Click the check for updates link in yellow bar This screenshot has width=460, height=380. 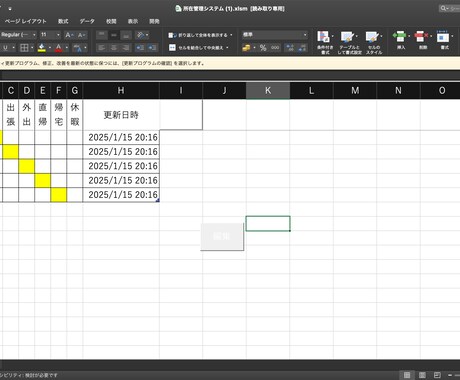point(146,63)
